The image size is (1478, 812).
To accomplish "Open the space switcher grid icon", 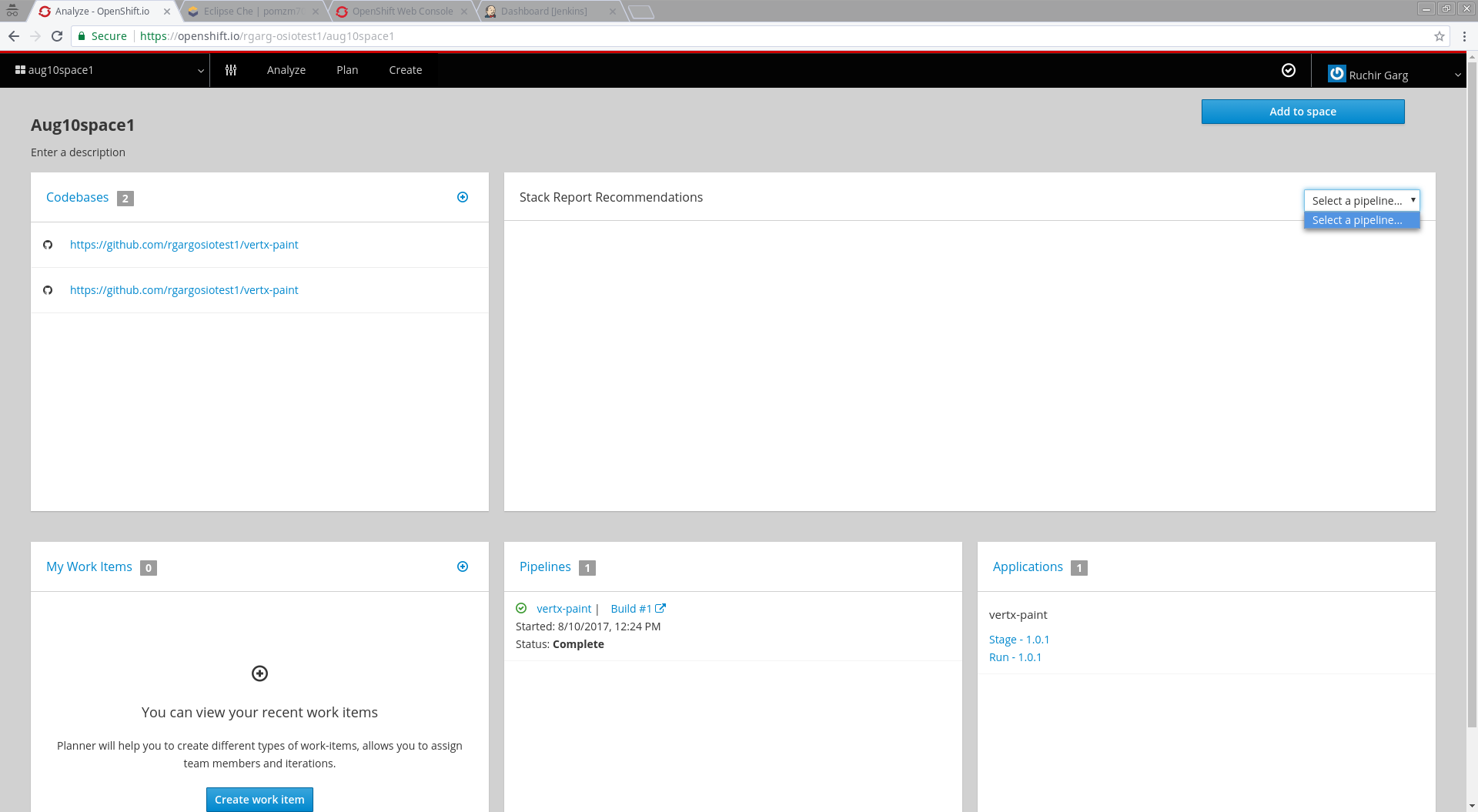I will (18, 69).
